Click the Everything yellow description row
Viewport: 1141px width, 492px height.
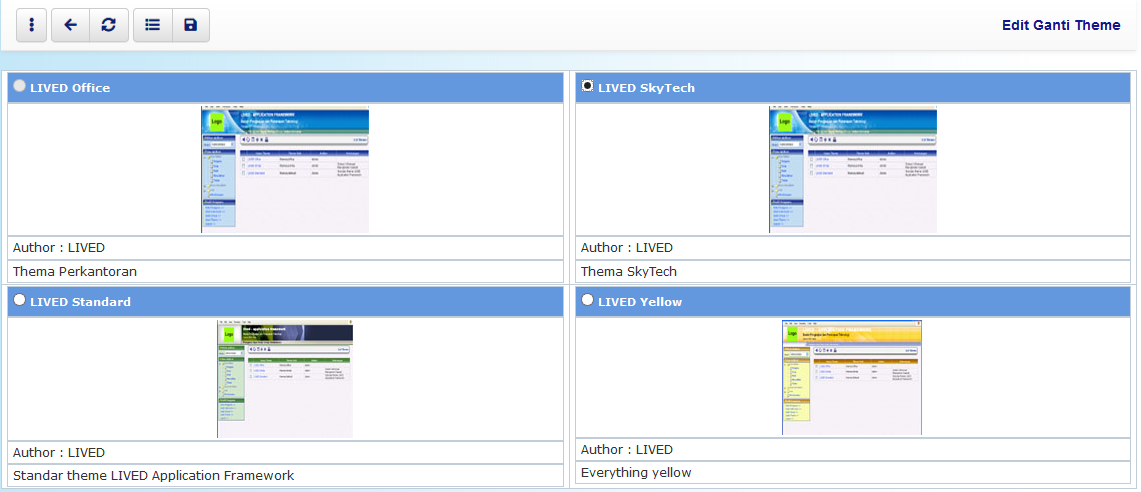(x=636, y=473)
